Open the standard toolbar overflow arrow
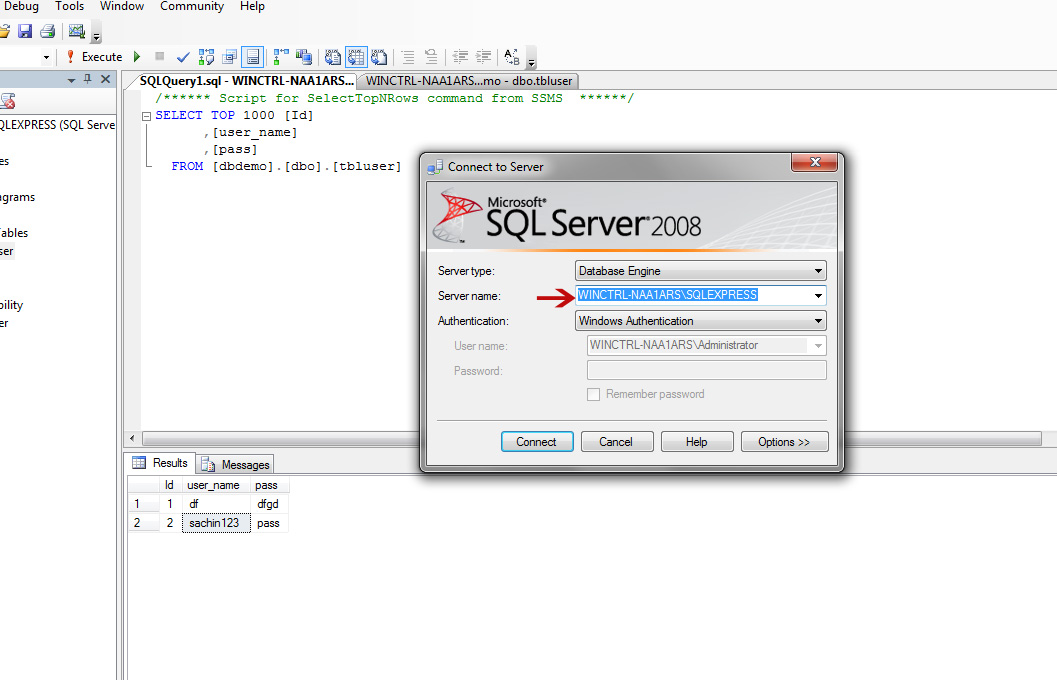 pos(96,34)
